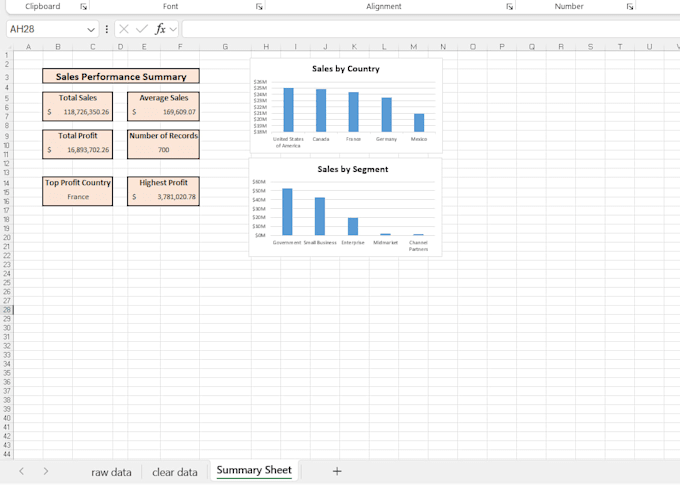Click the Cancel entry X icon
Viewport: 680px width, 485px height.
pyautogui.click(x=124, y=29)
